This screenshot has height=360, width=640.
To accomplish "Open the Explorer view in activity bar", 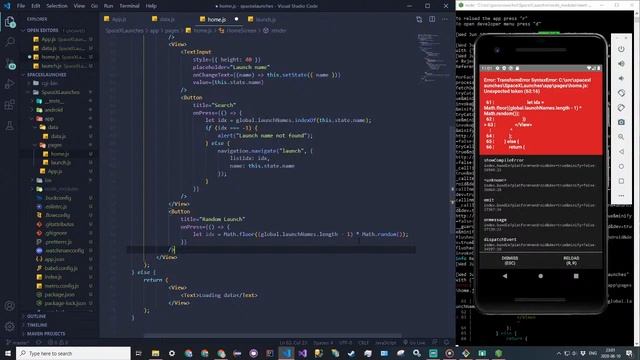I will [10, 21].
